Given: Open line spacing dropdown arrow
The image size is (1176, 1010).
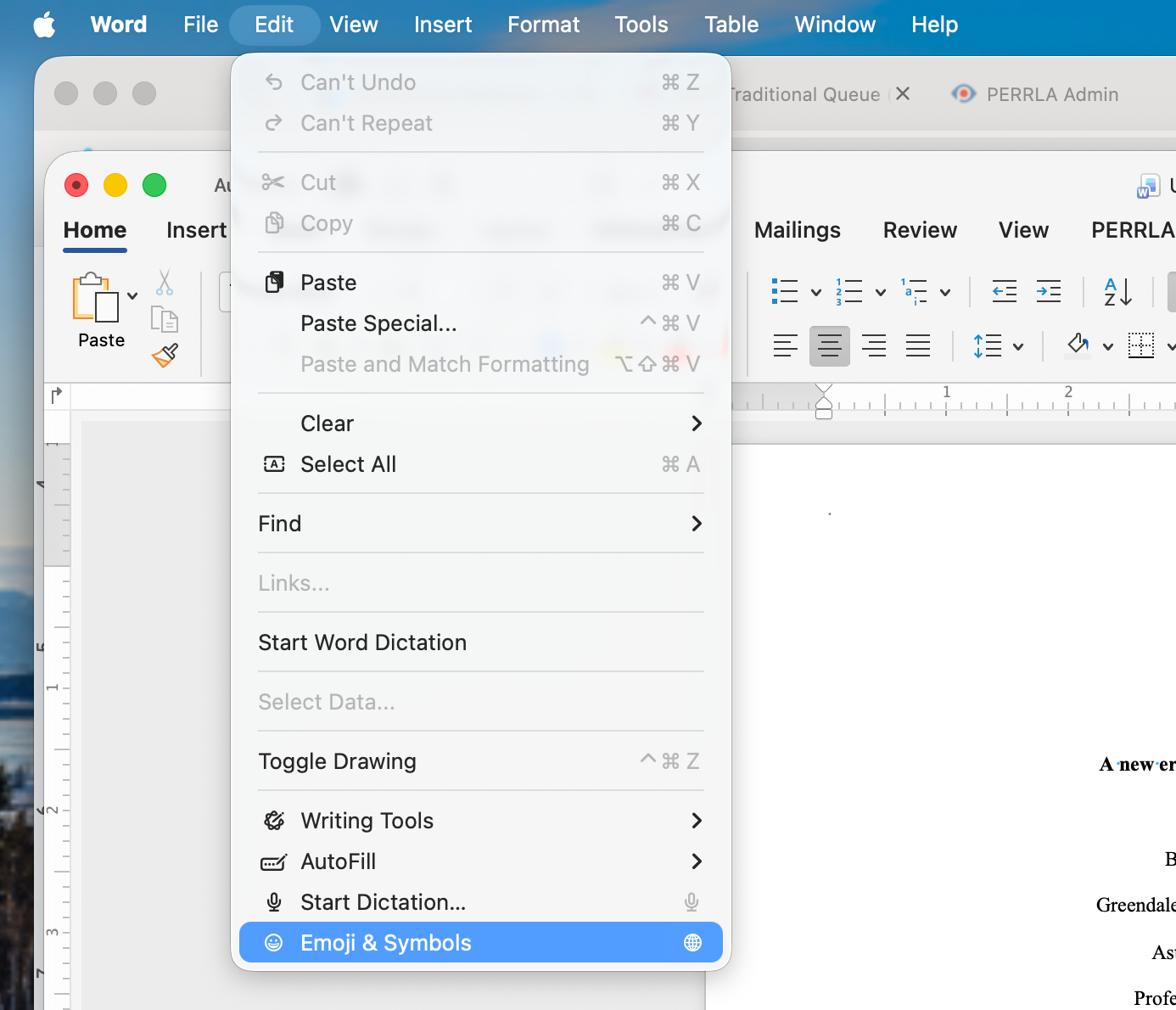Looking at the screenshot, I should point(1018,346).
